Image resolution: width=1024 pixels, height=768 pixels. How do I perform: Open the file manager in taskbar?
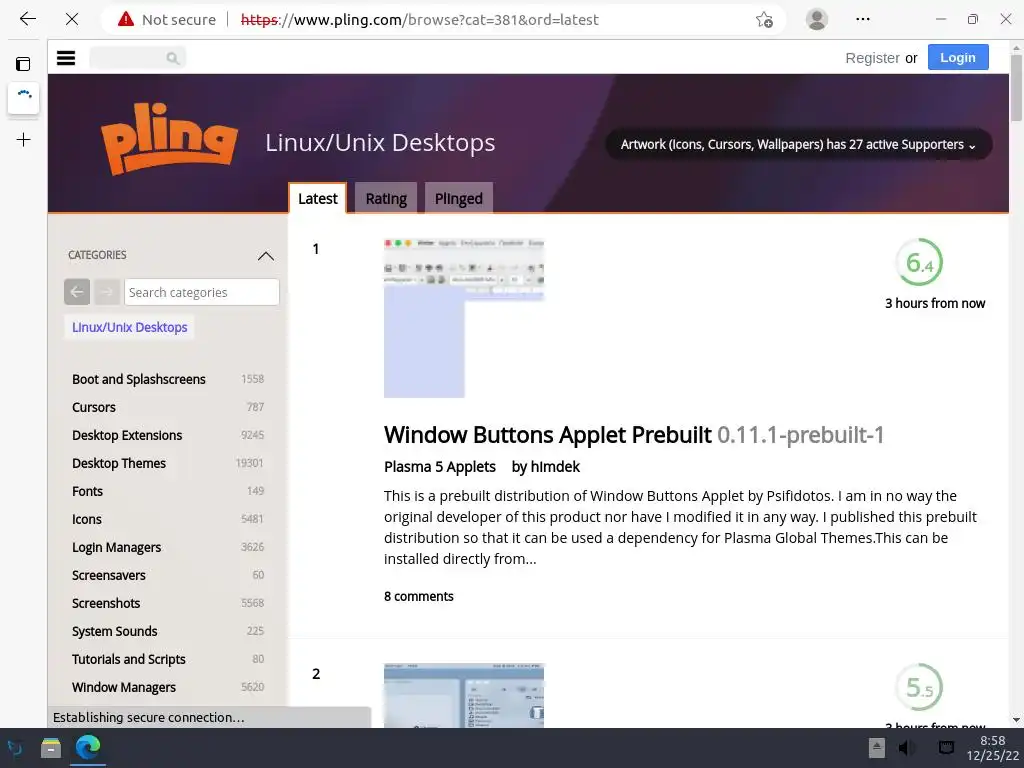pyautogui.click(x=51, y=748)
